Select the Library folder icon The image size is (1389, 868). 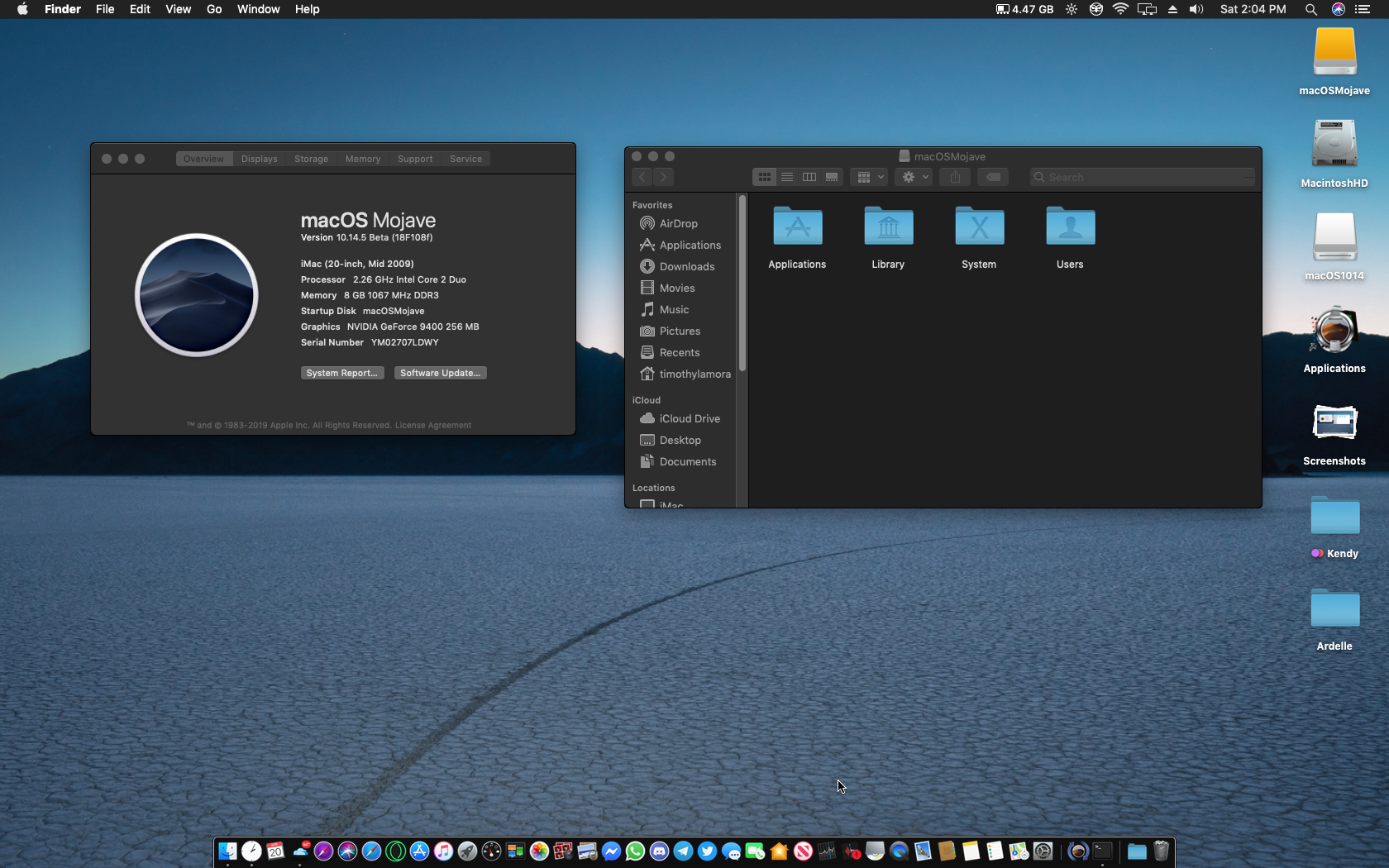[x=888, y=238]
